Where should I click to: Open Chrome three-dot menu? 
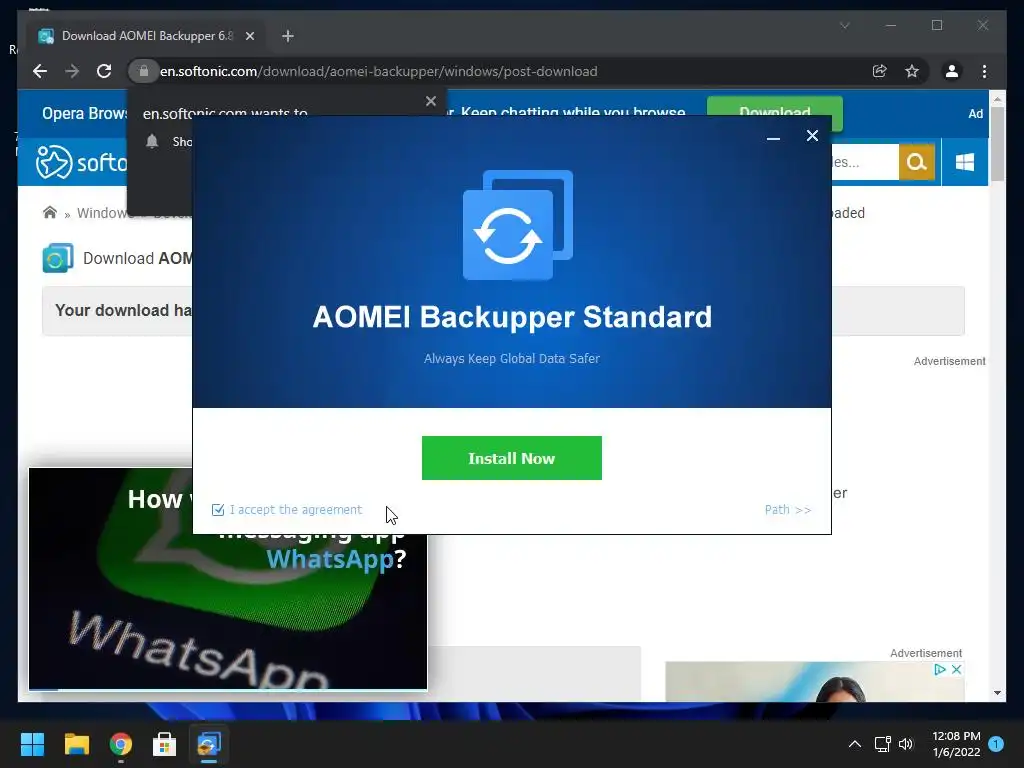click(984, 71)
